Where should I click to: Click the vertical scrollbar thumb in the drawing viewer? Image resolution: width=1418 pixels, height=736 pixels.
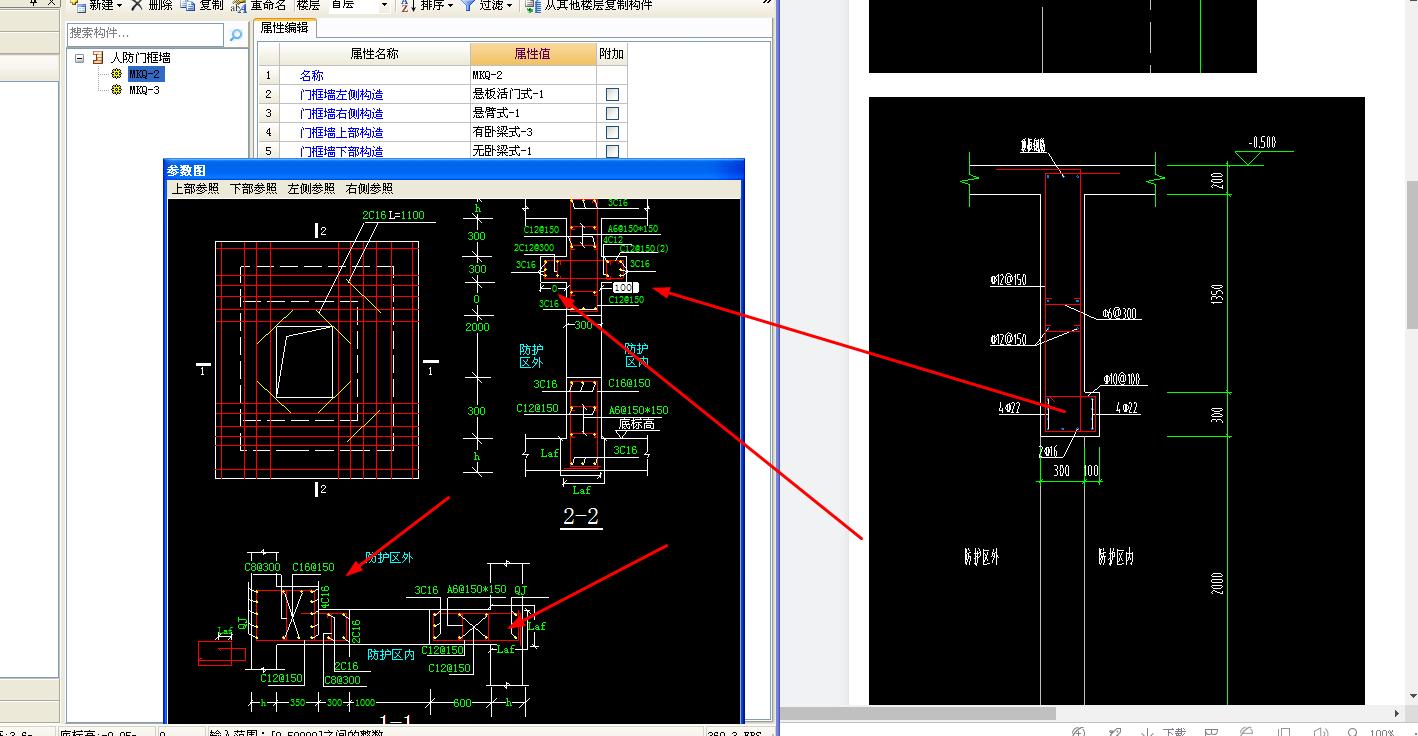tap(1411, 255)
